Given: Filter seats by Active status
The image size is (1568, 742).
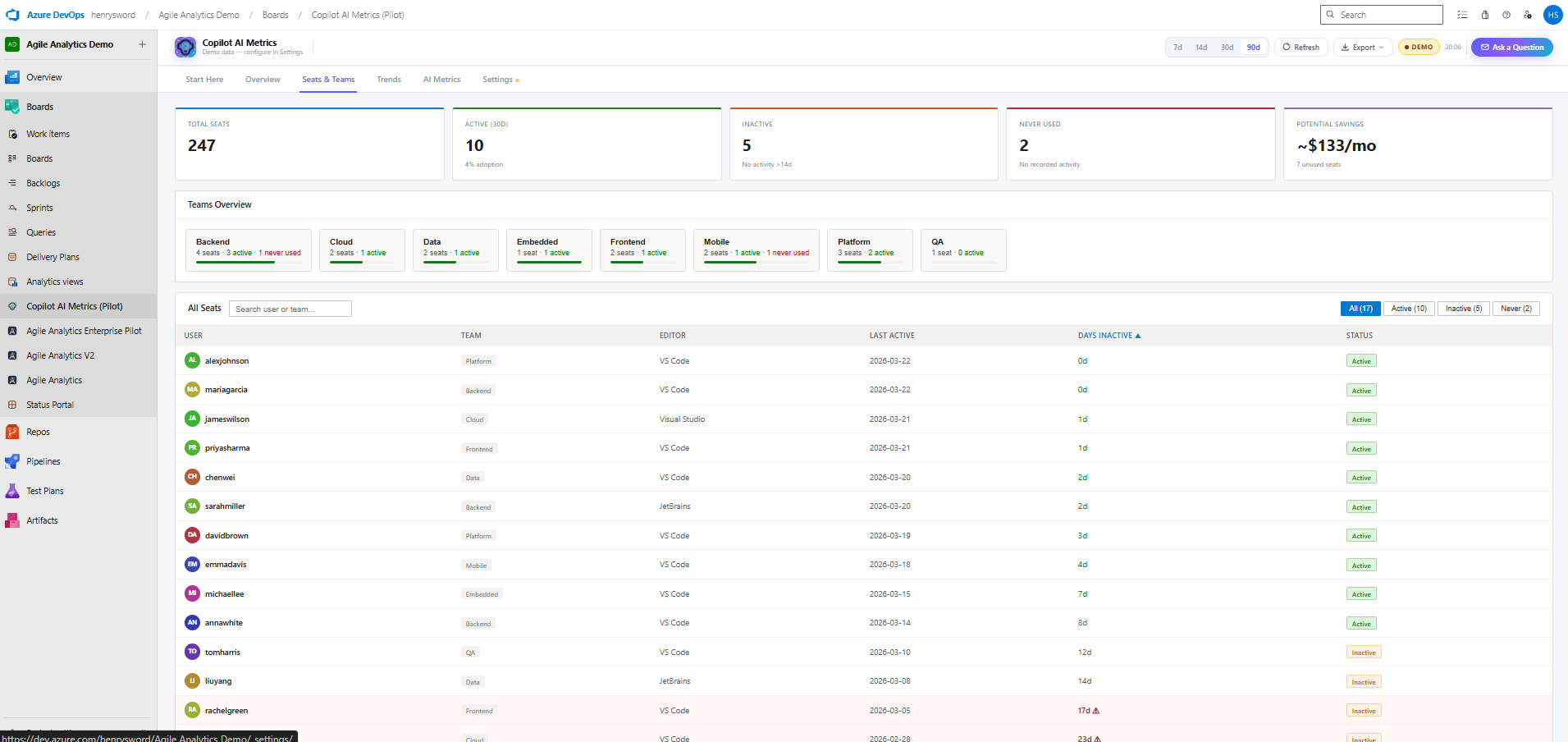Looking at the screenshot, I should point(1408,308).
